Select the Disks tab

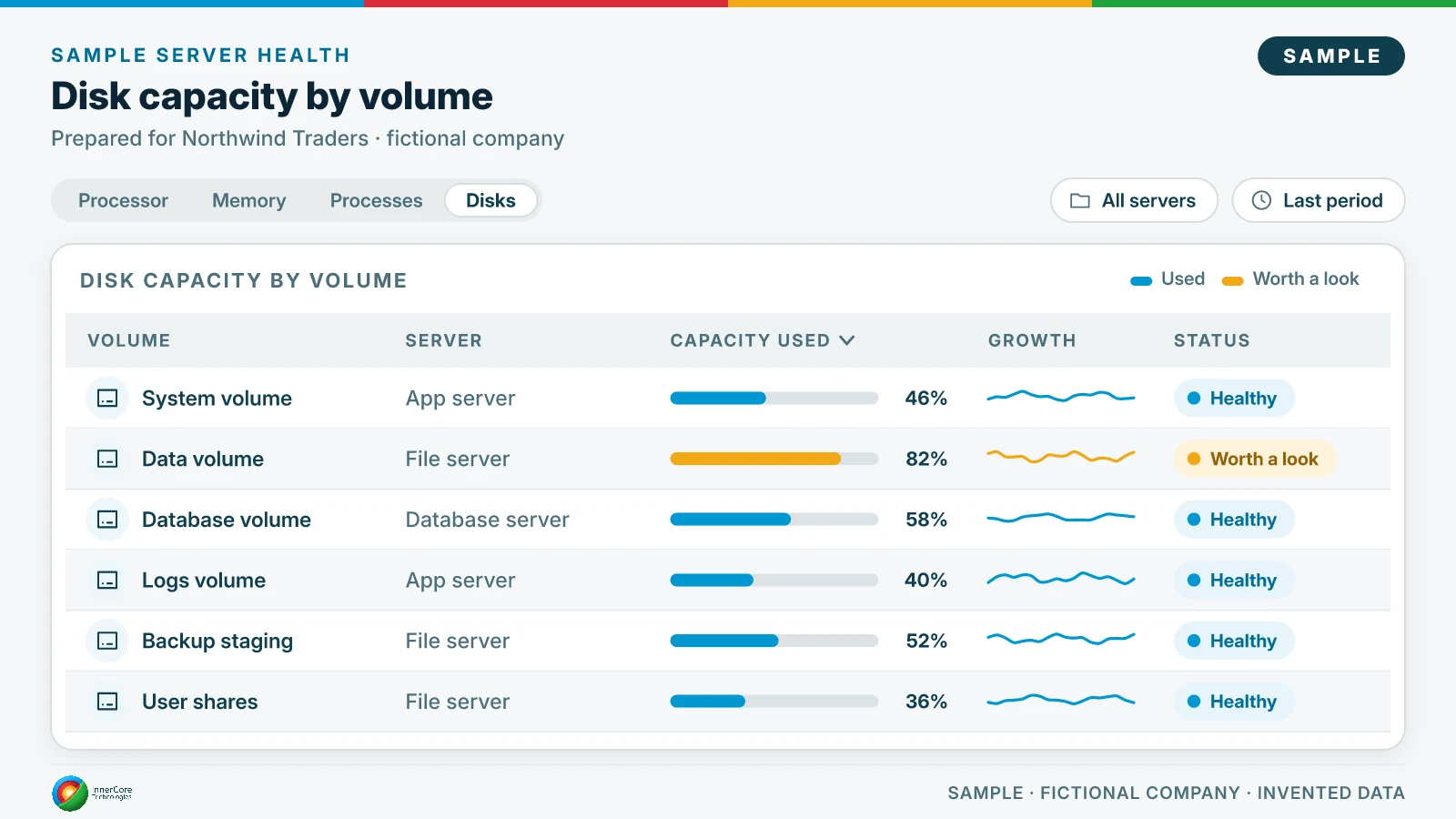pyautogui.click(x=490, y=200)
